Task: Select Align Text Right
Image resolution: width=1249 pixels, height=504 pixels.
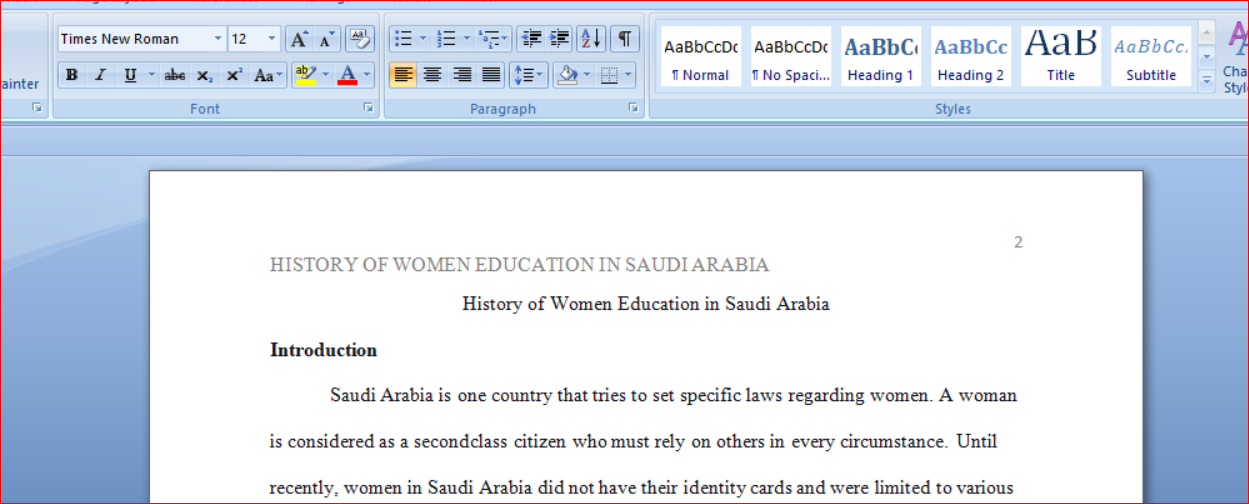Action: pyautogui.click(x=462, y=75)
